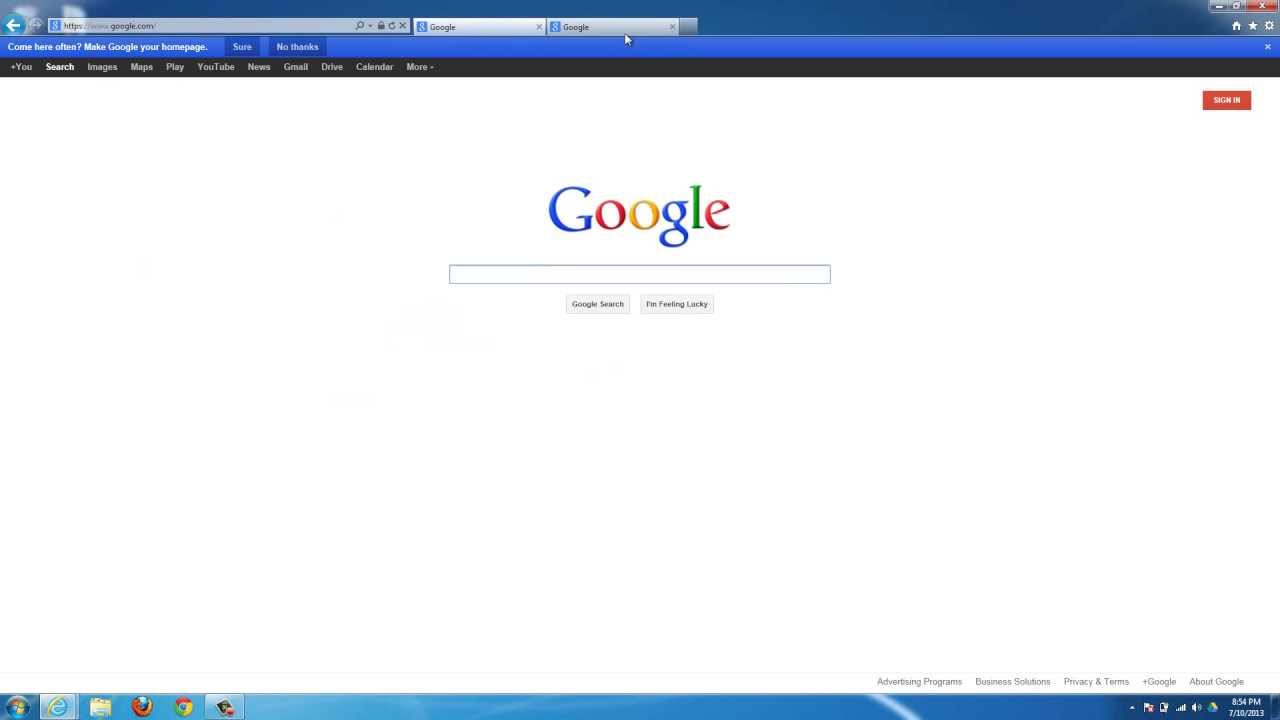Select Search in the Google navigation bar
The image size is (1280, 720).
click(x=60, y=67)
